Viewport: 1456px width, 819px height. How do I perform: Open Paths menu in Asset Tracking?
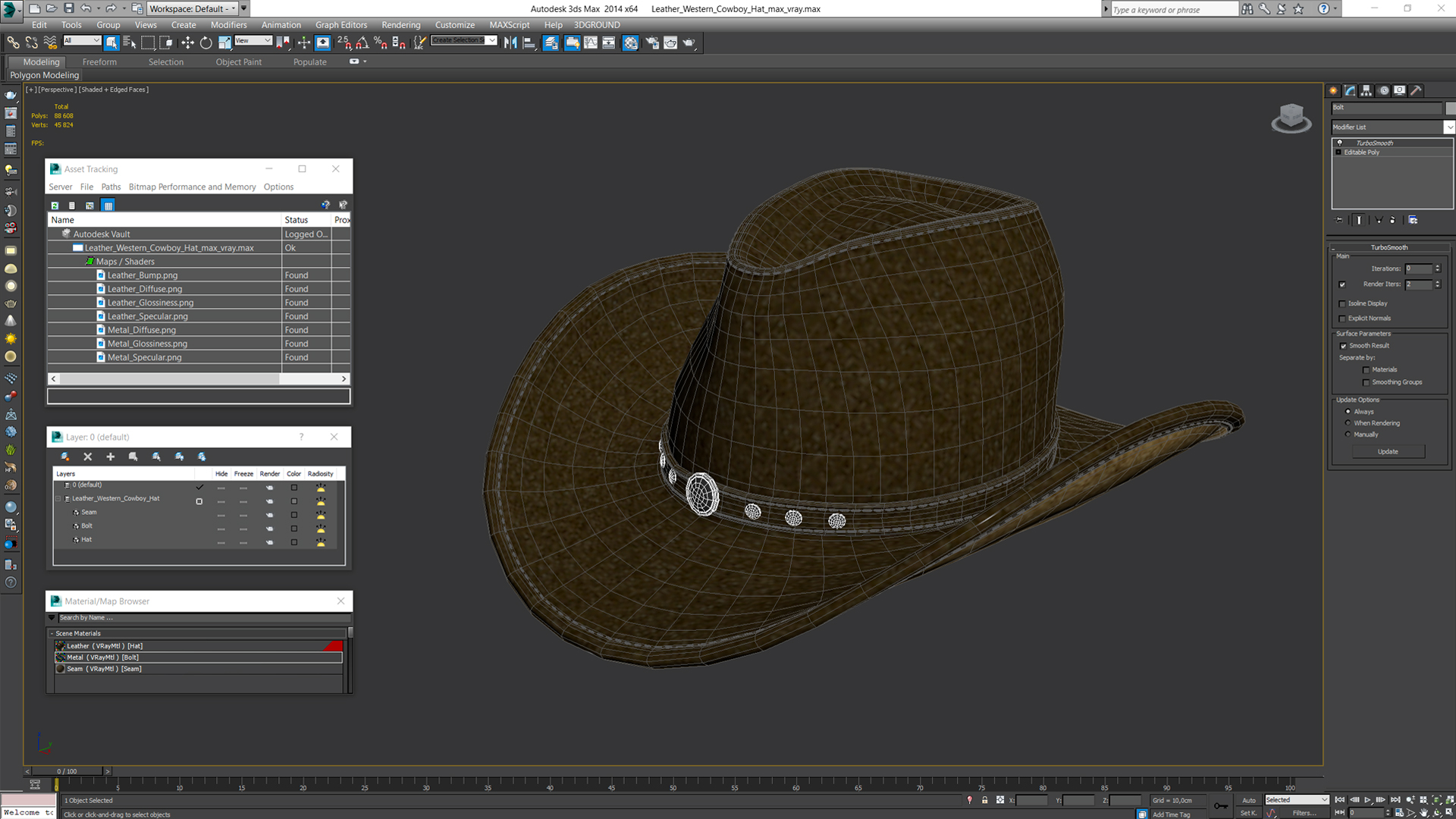click(x=111, y=187)
